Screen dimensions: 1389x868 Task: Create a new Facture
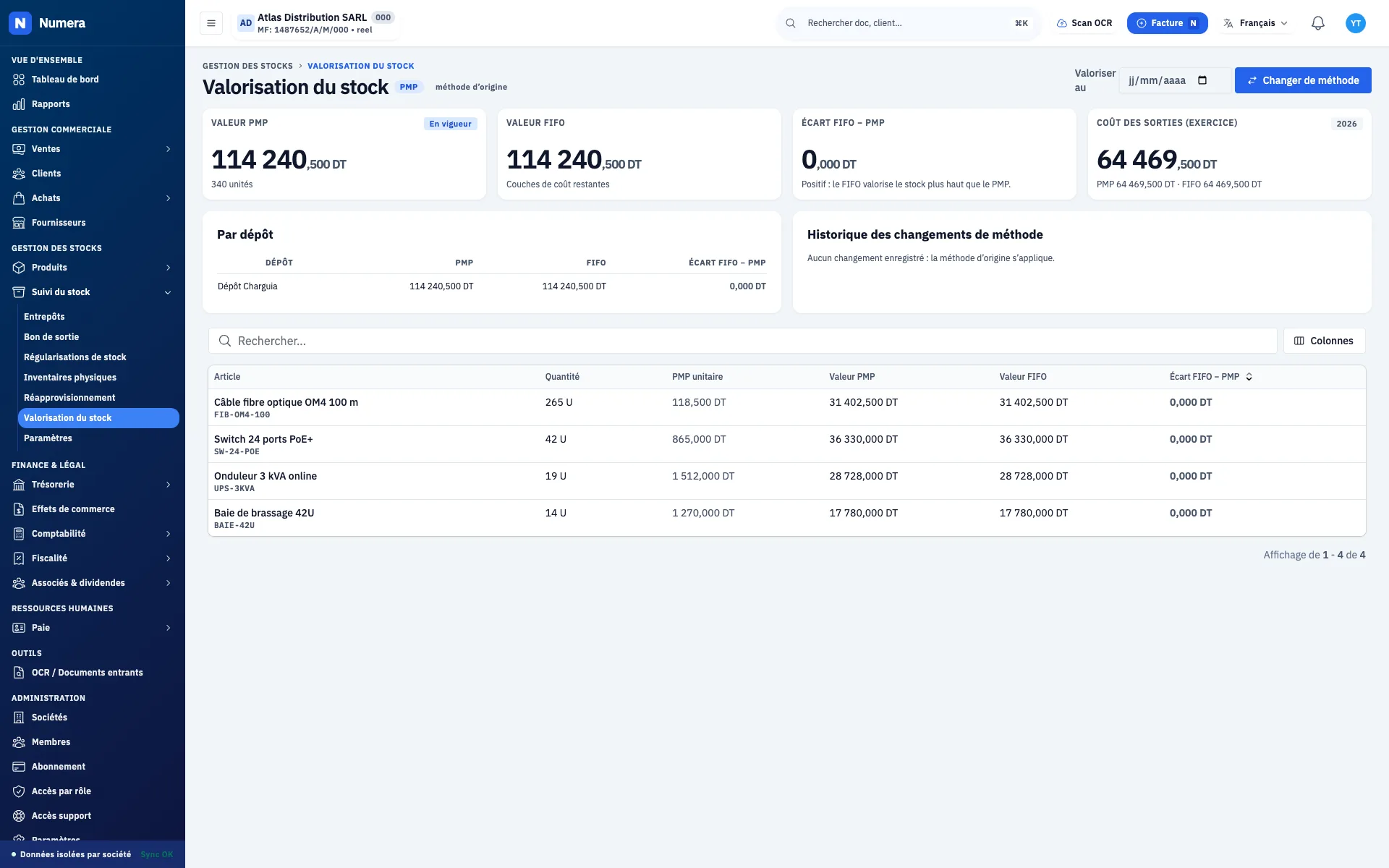pyautogui.click(x=1167, y=23)
